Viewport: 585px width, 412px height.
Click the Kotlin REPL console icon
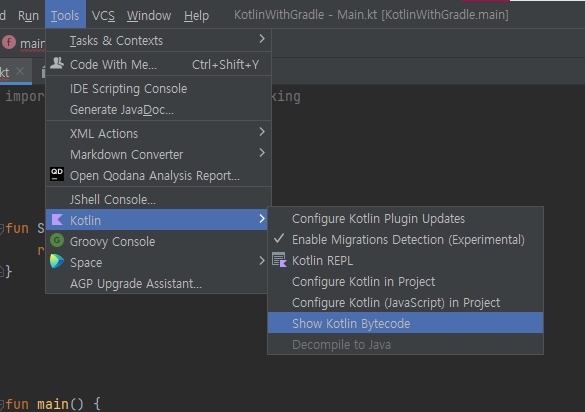pyautogui.click(x=279, y=260)
